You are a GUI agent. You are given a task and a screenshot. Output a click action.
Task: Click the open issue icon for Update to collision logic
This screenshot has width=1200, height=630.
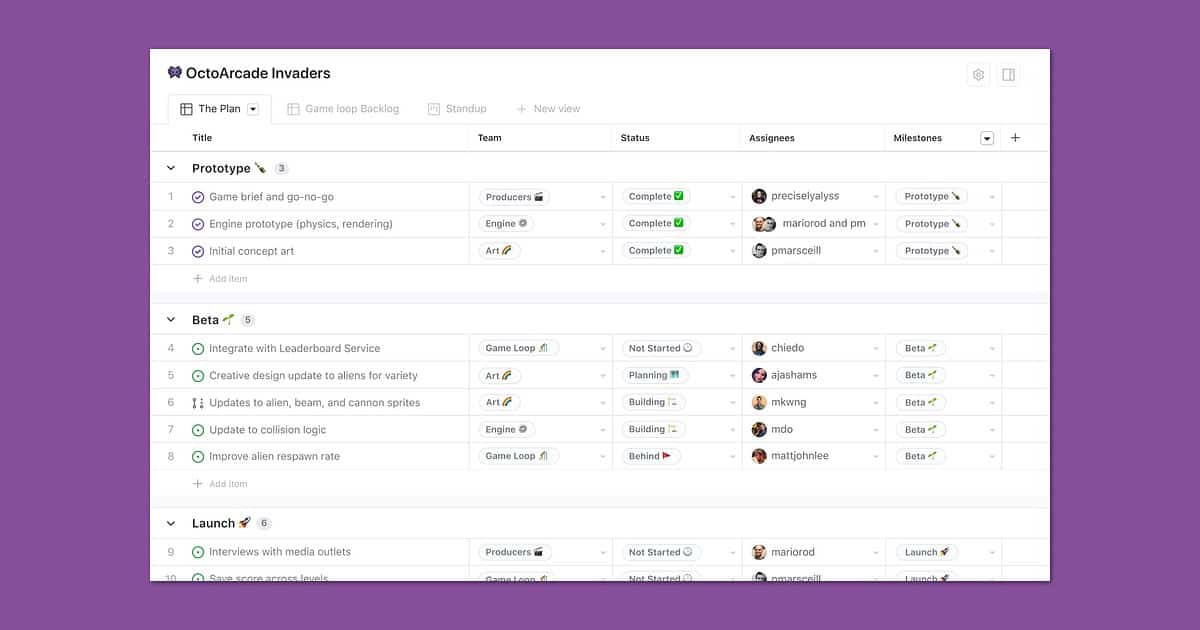pos(198,430)
